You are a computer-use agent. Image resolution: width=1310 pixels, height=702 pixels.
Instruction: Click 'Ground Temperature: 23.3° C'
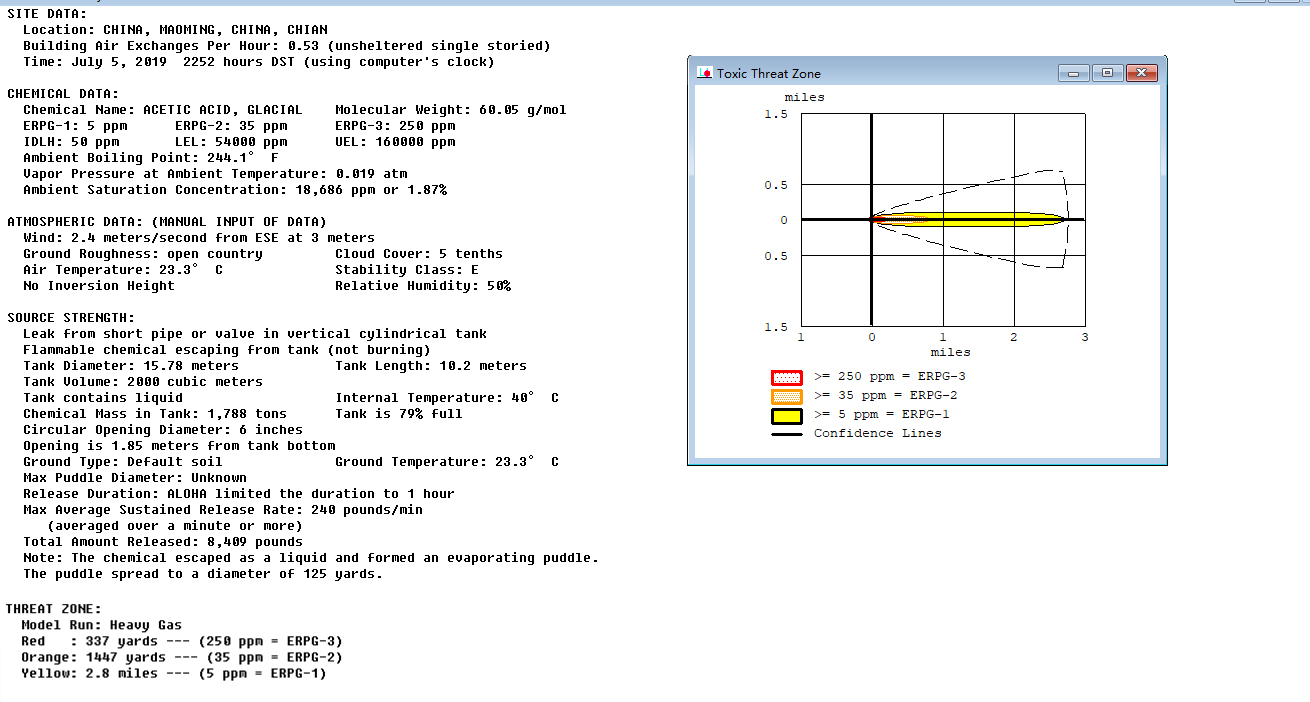[447, 462]
